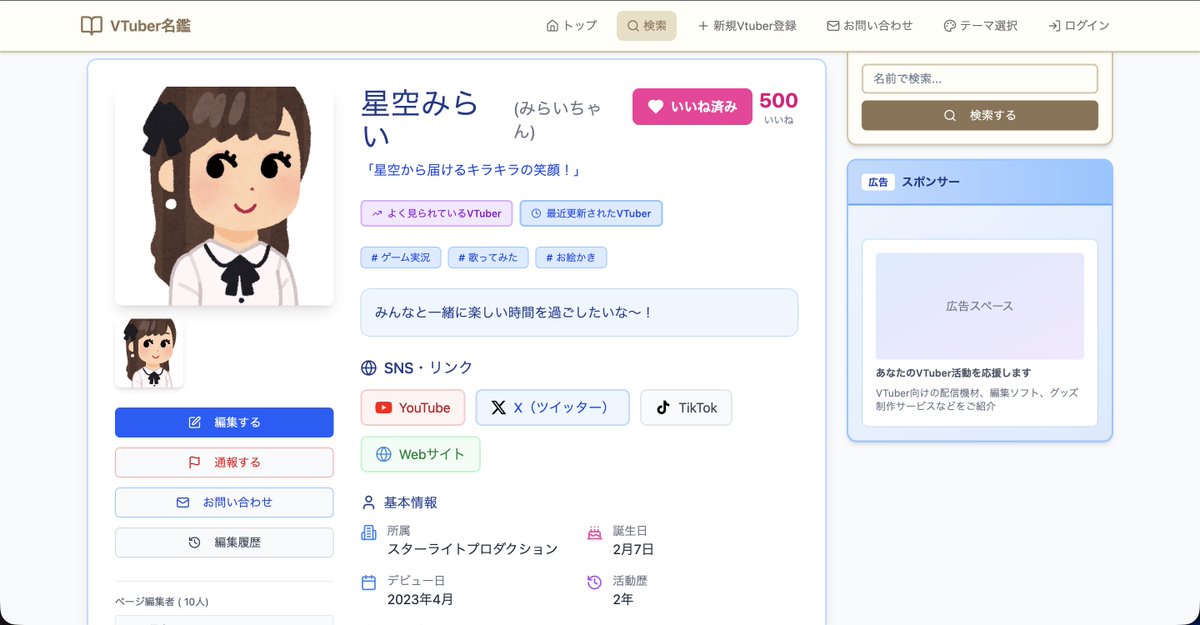
Task: Open the TikTok link
Action: (686, 407)
